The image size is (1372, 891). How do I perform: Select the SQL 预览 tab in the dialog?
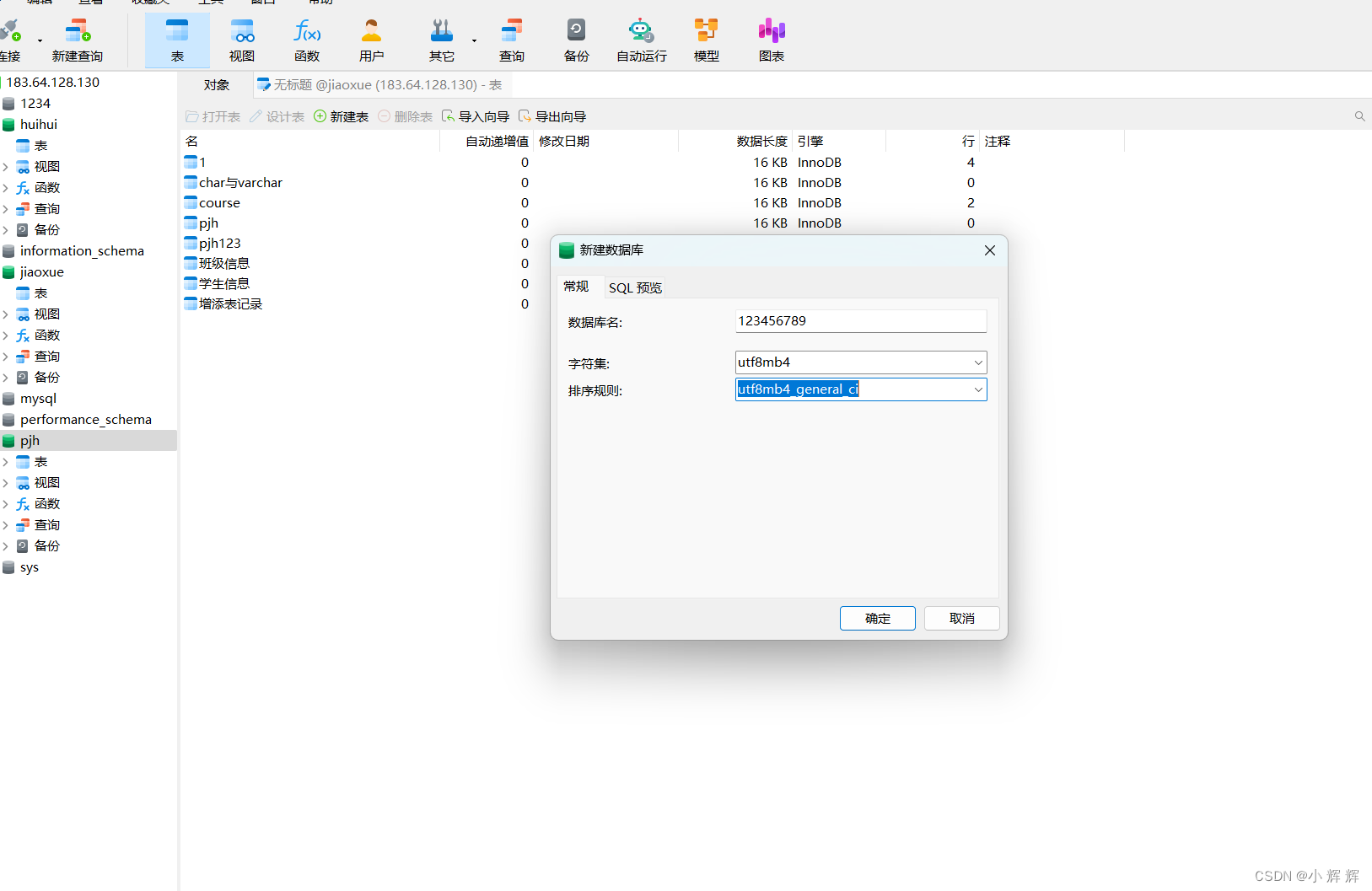[x=635, y=287]
